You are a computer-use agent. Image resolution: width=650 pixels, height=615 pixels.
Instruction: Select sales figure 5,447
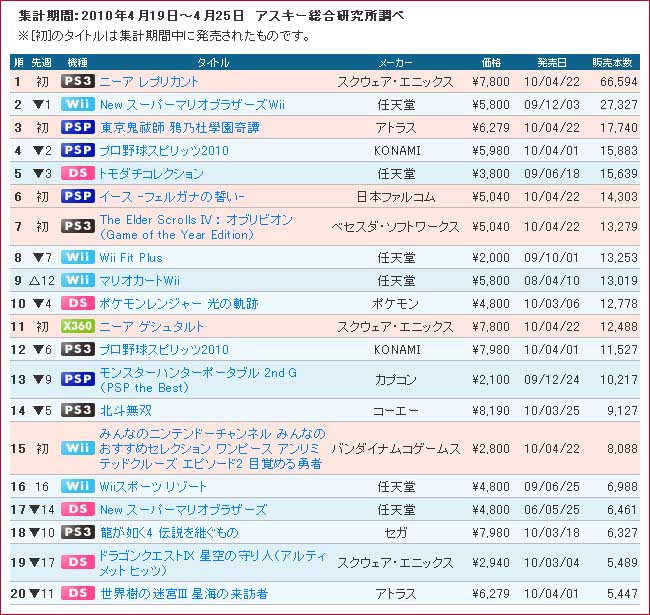point(622,594)
